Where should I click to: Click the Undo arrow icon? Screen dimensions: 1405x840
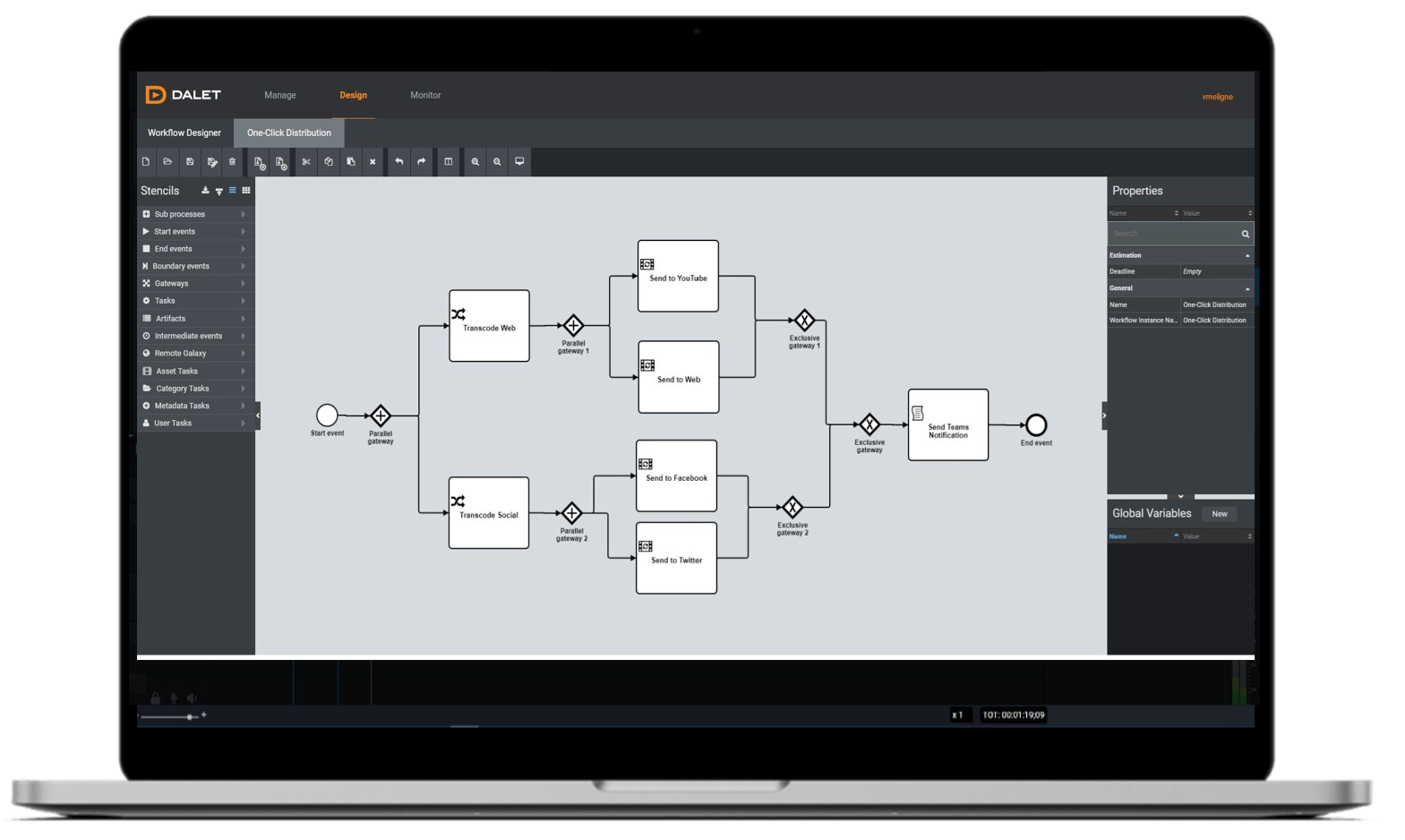[399, 162]
